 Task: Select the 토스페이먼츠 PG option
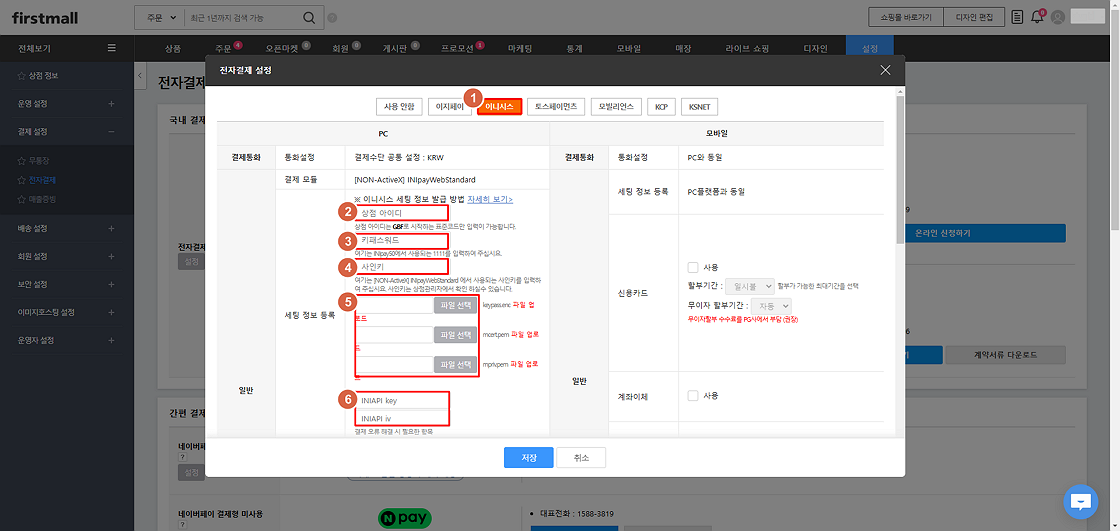(556, 106)
